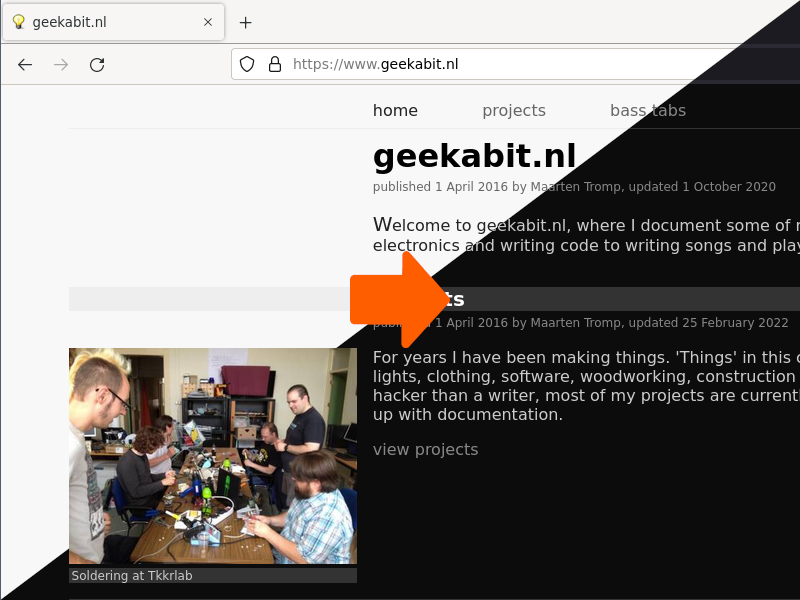The image size is (800, 600).
Task: Select the geekabit.nl browser tab
Action: click(113, 22)
